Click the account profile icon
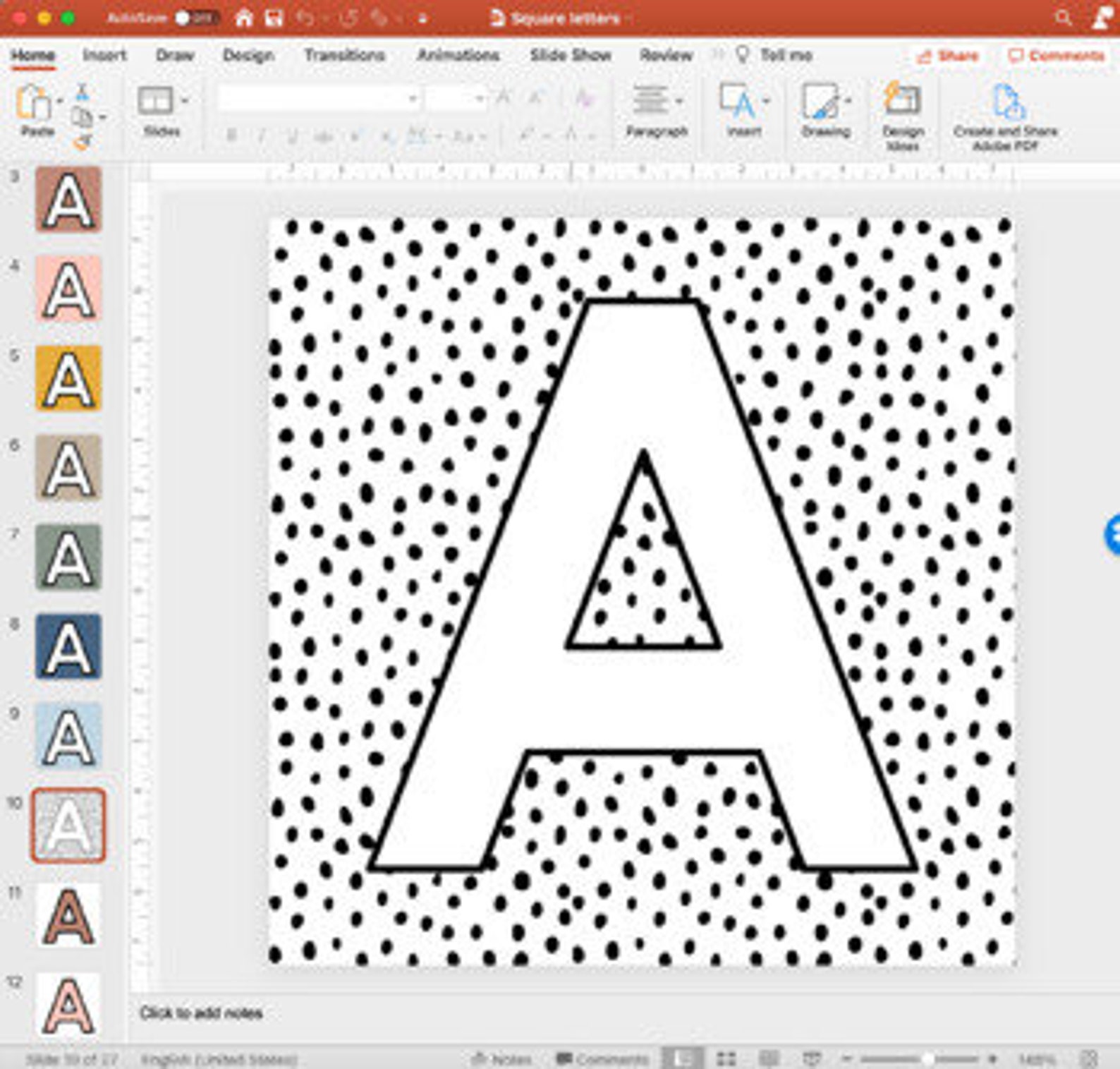 coord(1102,18)
